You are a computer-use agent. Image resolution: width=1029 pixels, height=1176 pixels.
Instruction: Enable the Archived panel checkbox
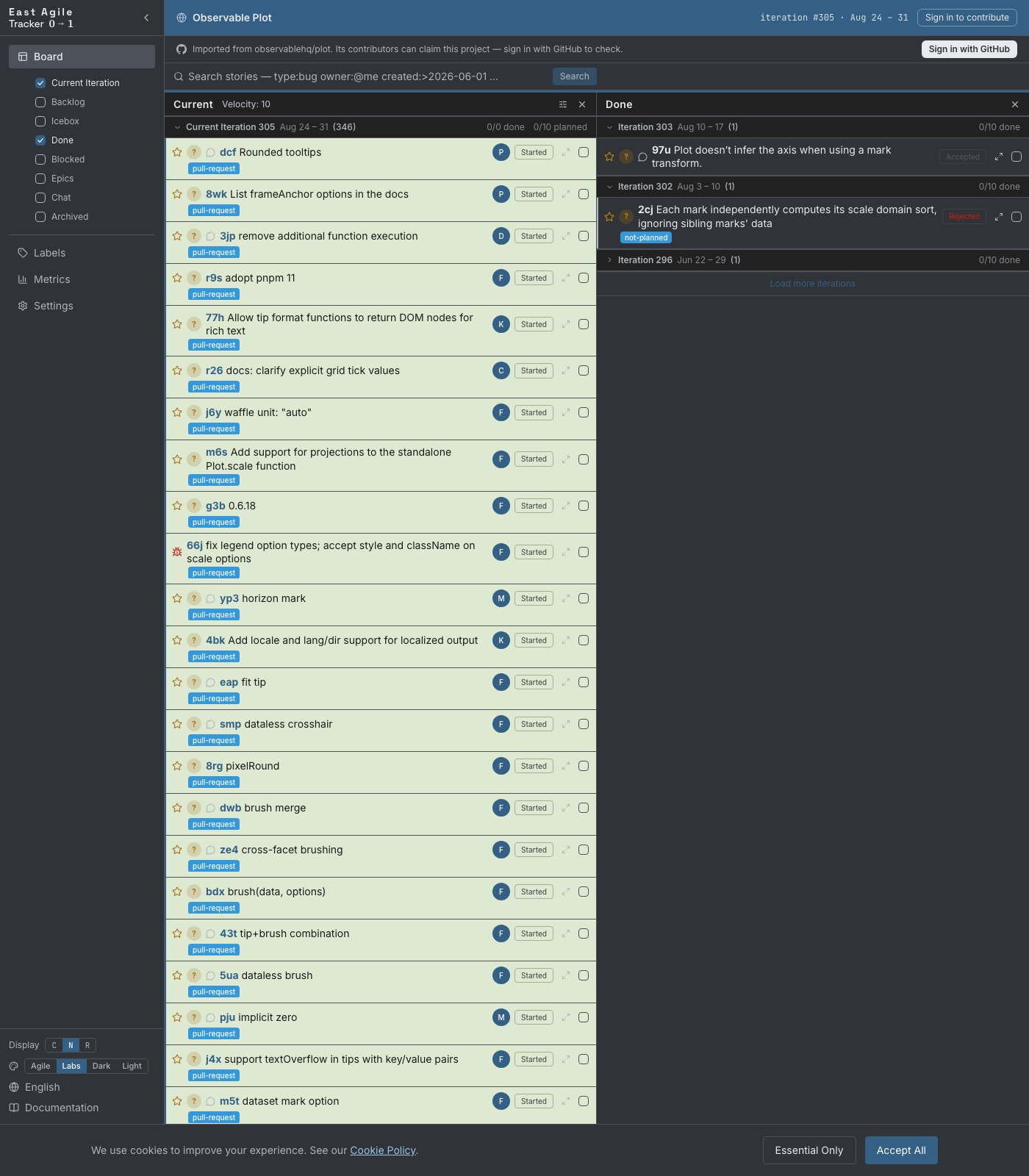[x=40, y=217]
